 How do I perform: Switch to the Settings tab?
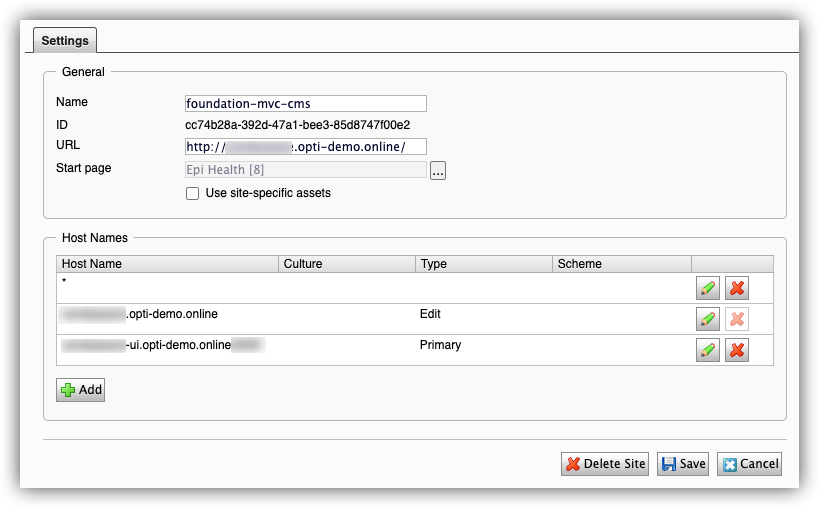tap(65, 41)
